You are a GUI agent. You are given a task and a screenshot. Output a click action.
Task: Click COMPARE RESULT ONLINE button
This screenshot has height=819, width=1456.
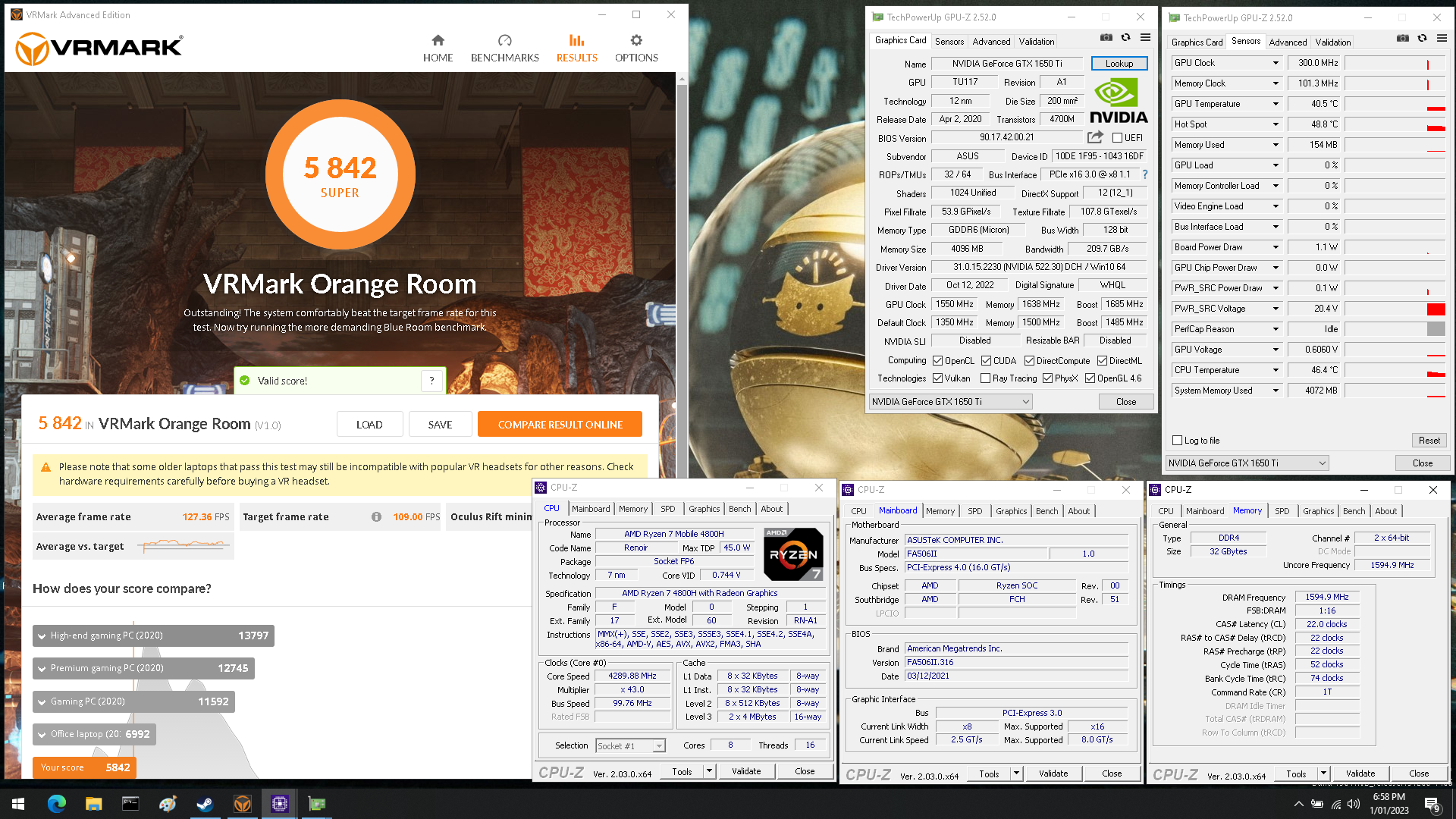click(560, 425)
